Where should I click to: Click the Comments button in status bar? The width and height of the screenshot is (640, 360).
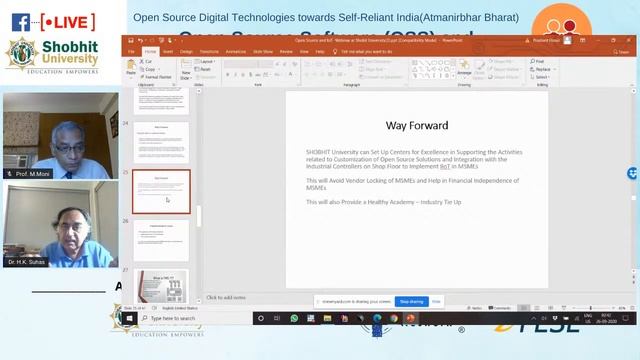[500, 308]
